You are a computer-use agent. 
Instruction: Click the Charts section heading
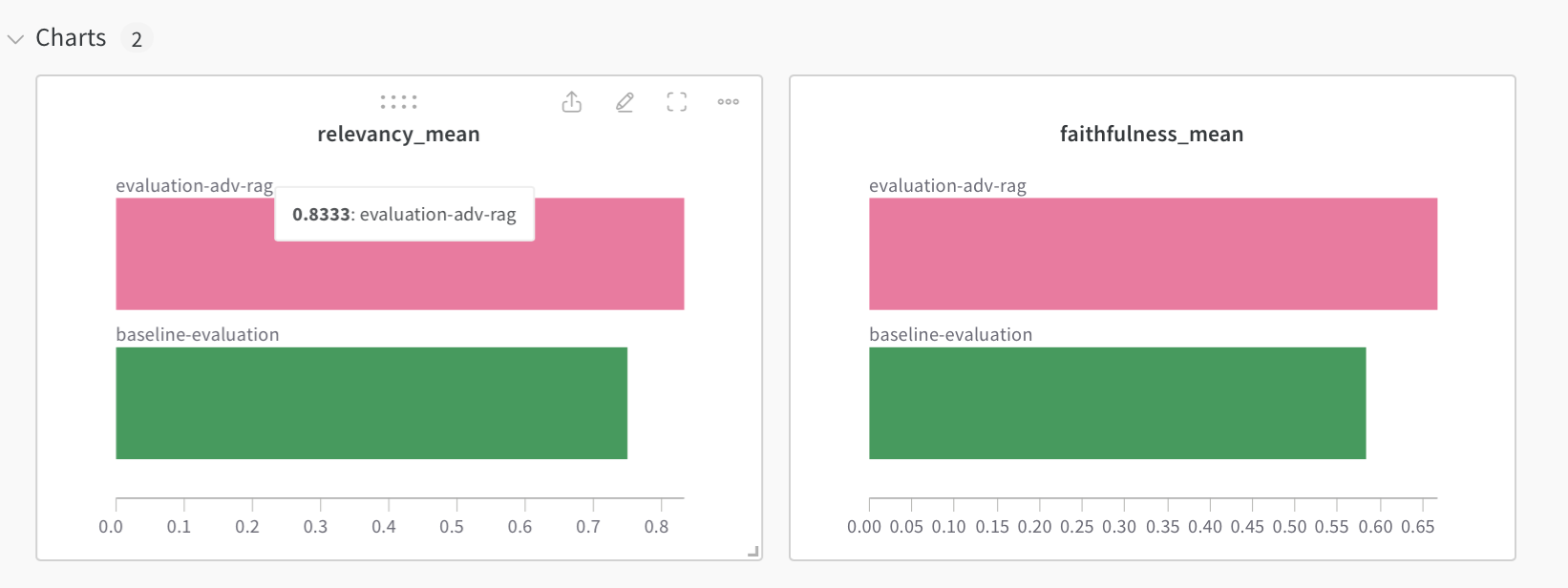click(71, 38)
